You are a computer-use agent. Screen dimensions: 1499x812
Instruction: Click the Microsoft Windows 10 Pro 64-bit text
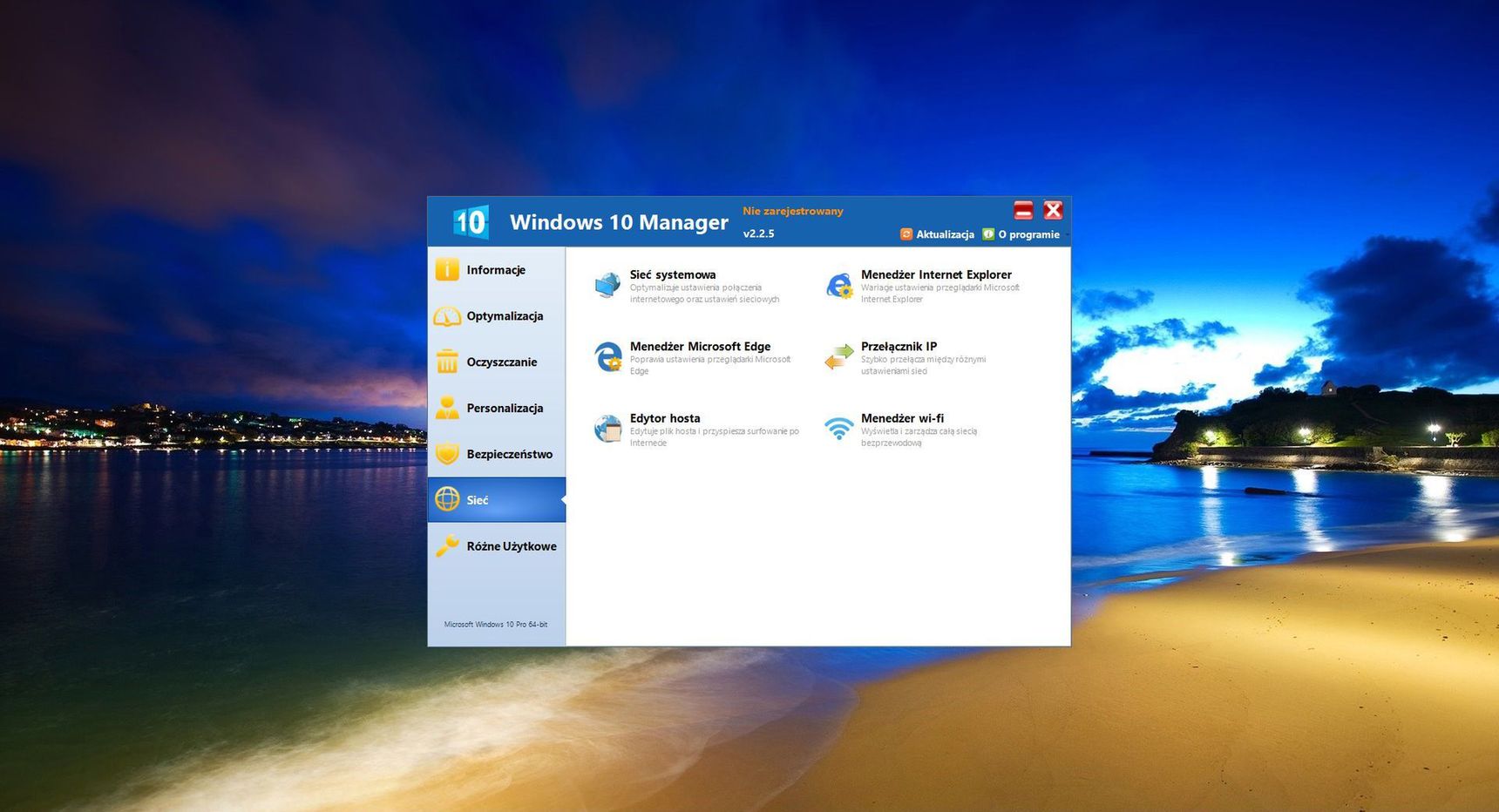496,625
